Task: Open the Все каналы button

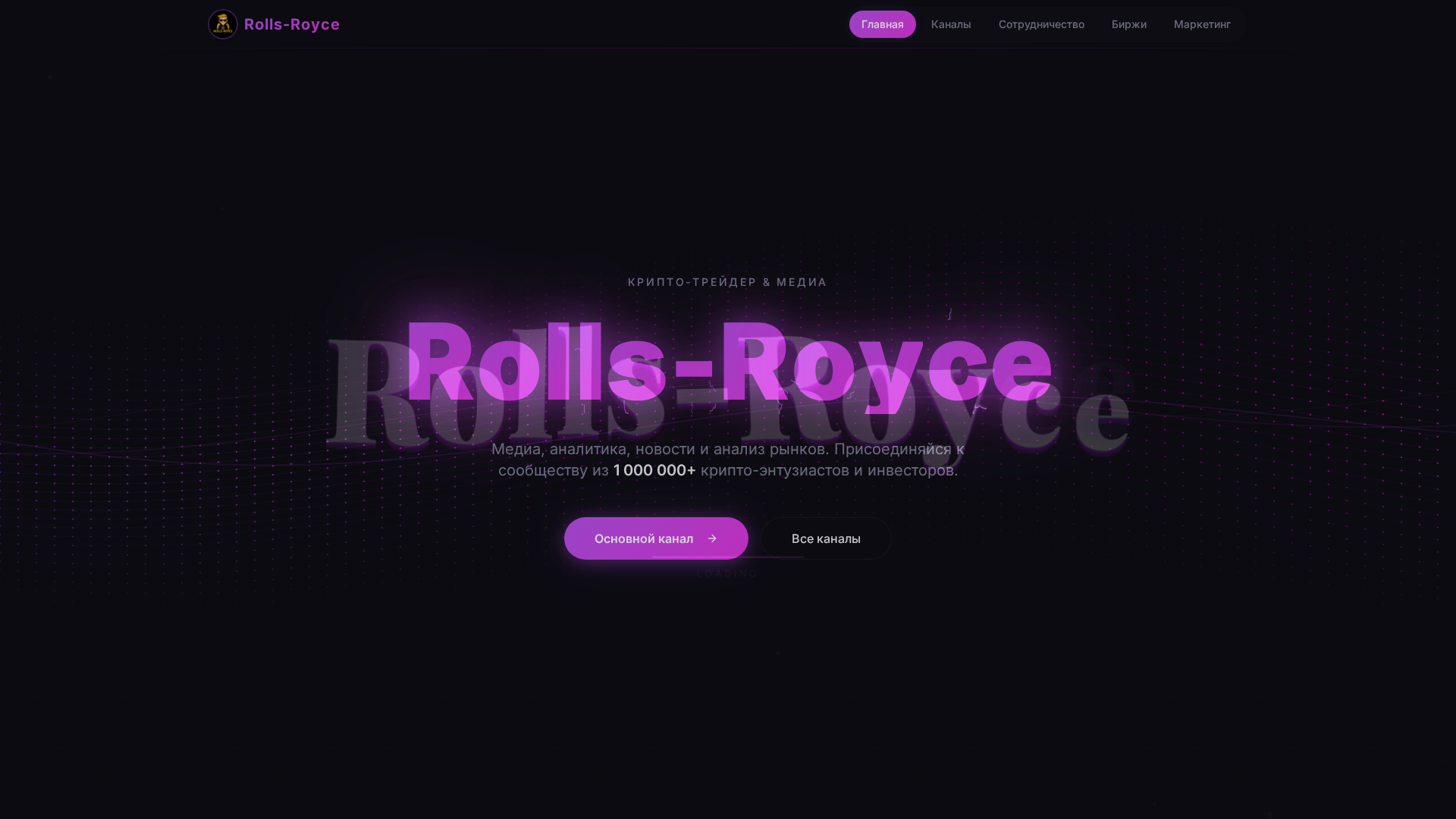Action: pos(826,538)
